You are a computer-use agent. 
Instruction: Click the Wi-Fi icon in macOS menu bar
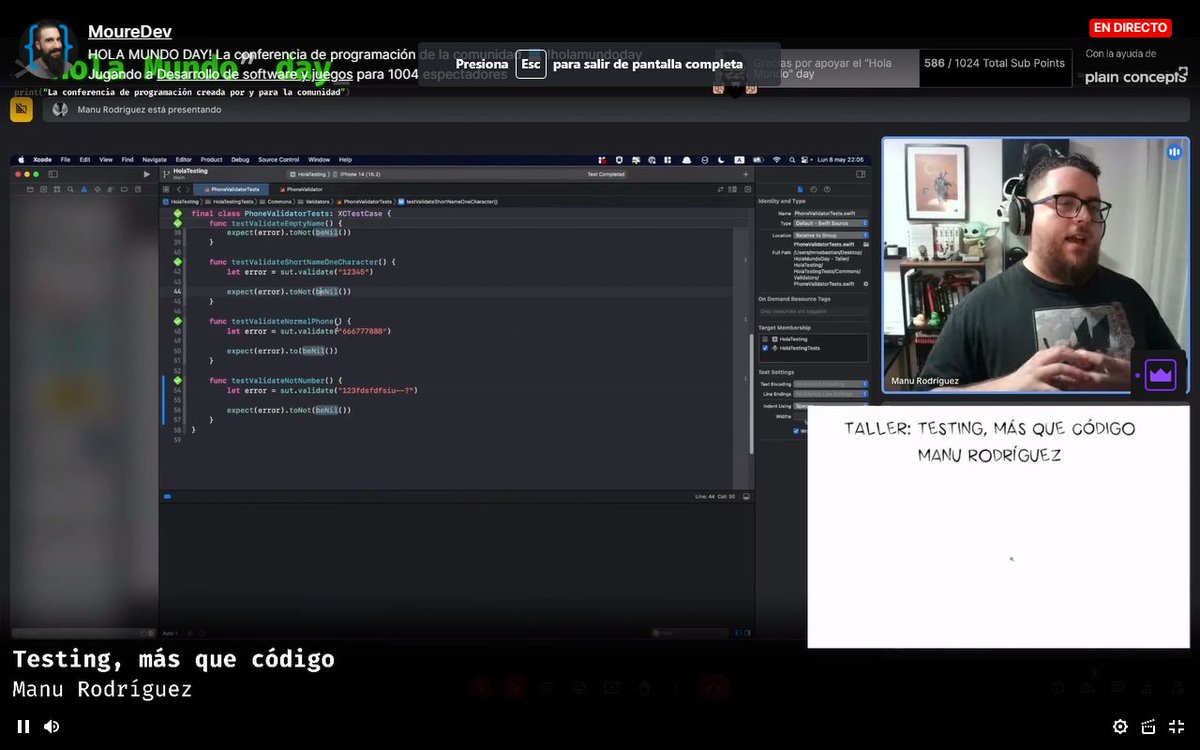777,160
